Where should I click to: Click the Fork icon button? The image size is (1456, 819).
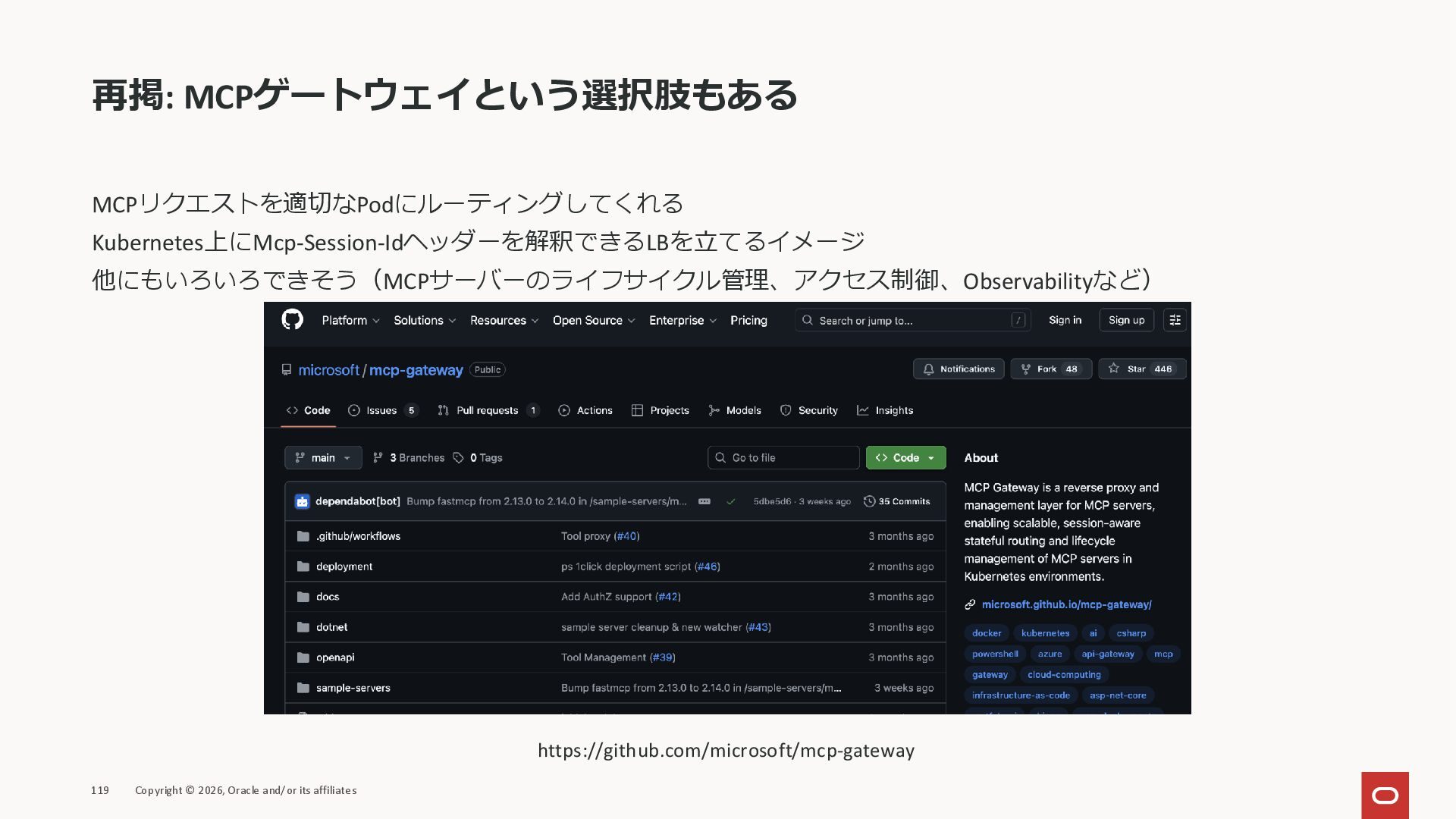tap(1026, 369)
